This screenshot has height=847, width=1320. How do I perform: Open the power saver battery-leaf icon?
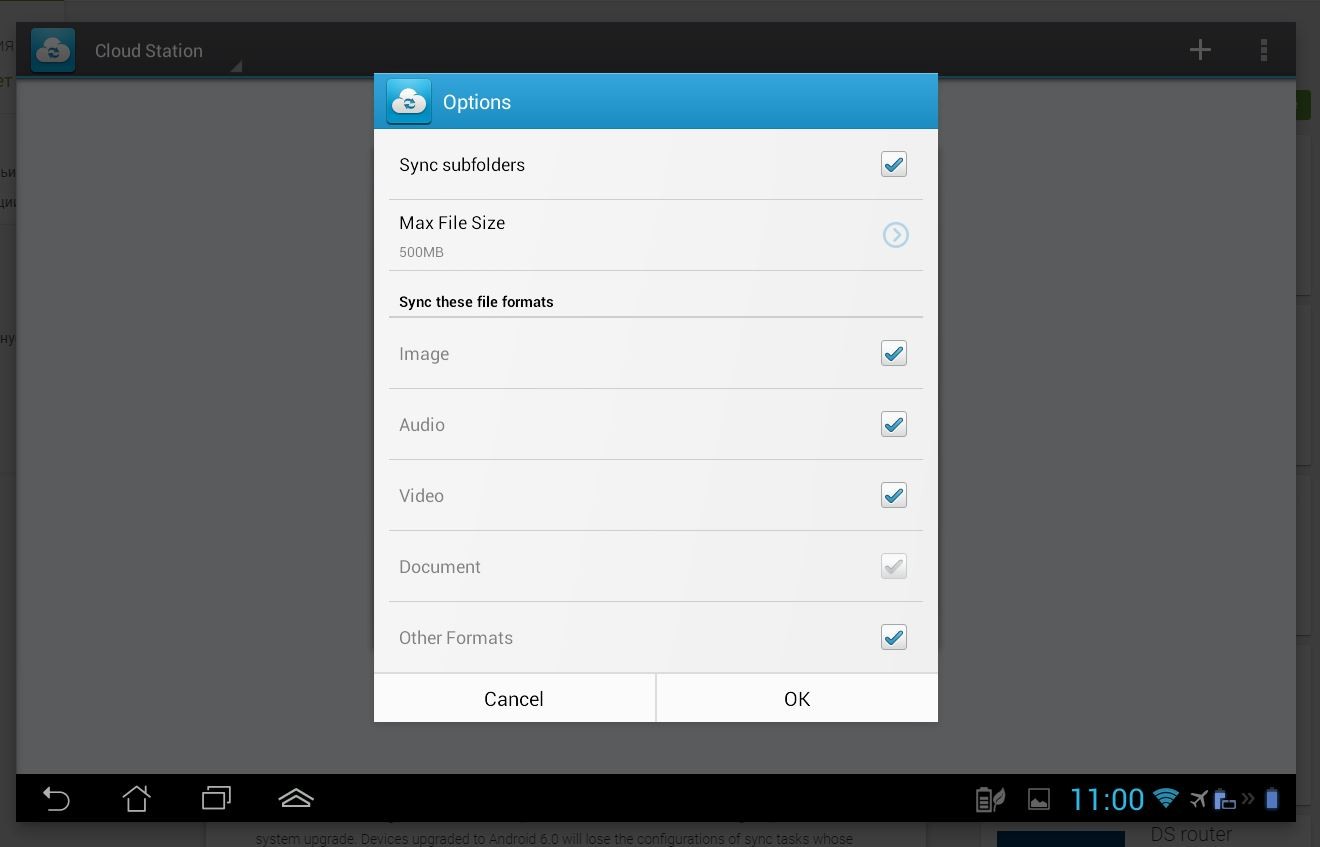click(990, 799)
